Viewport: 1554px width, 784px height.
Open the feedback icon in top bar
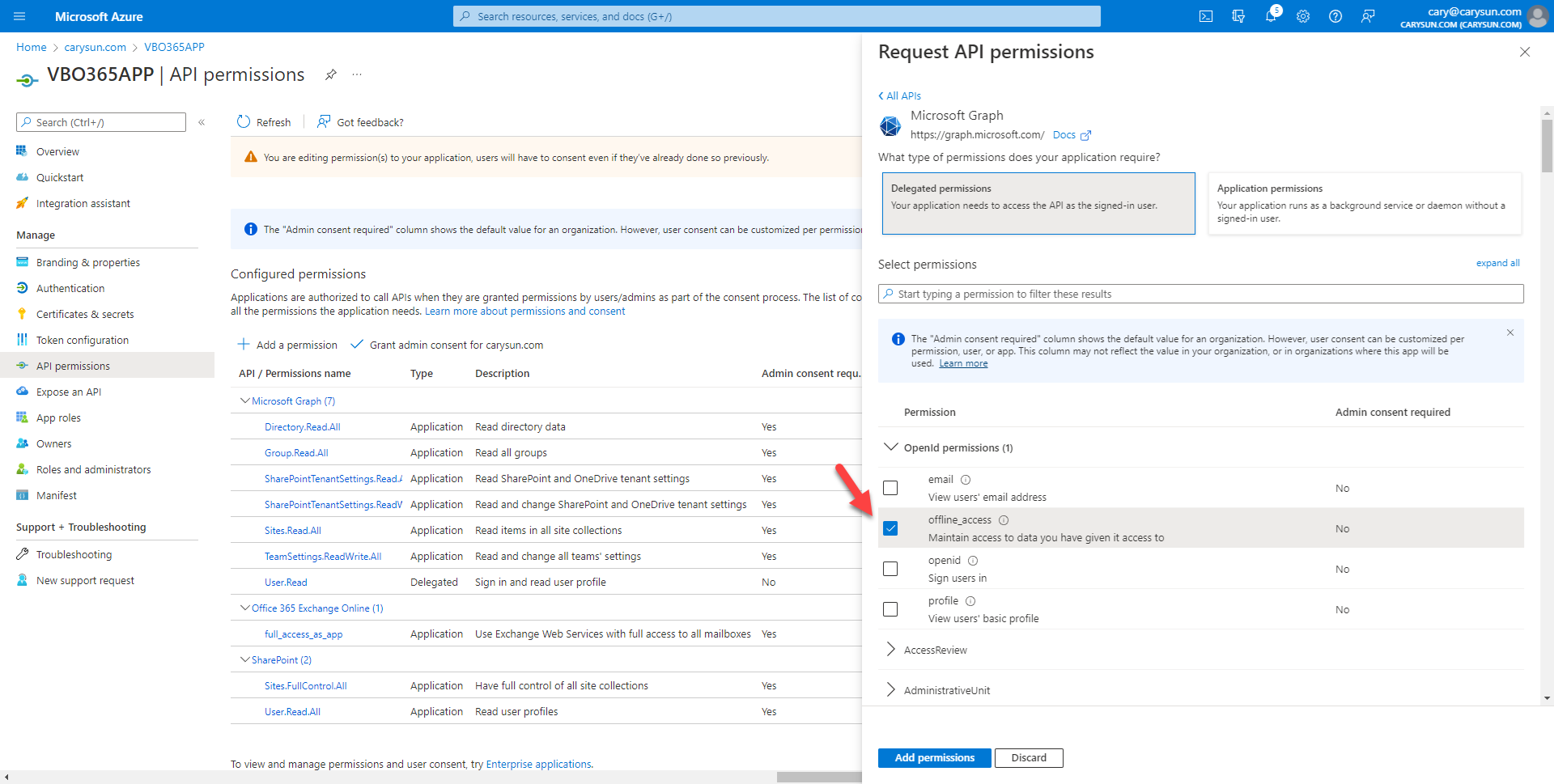tap(1368, 16)
